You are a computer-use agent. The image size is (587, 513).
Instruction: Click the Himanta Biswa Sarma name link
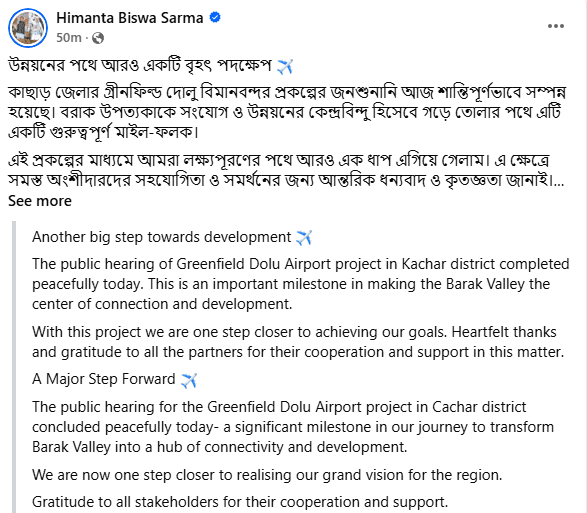click(x=130, y=18)
